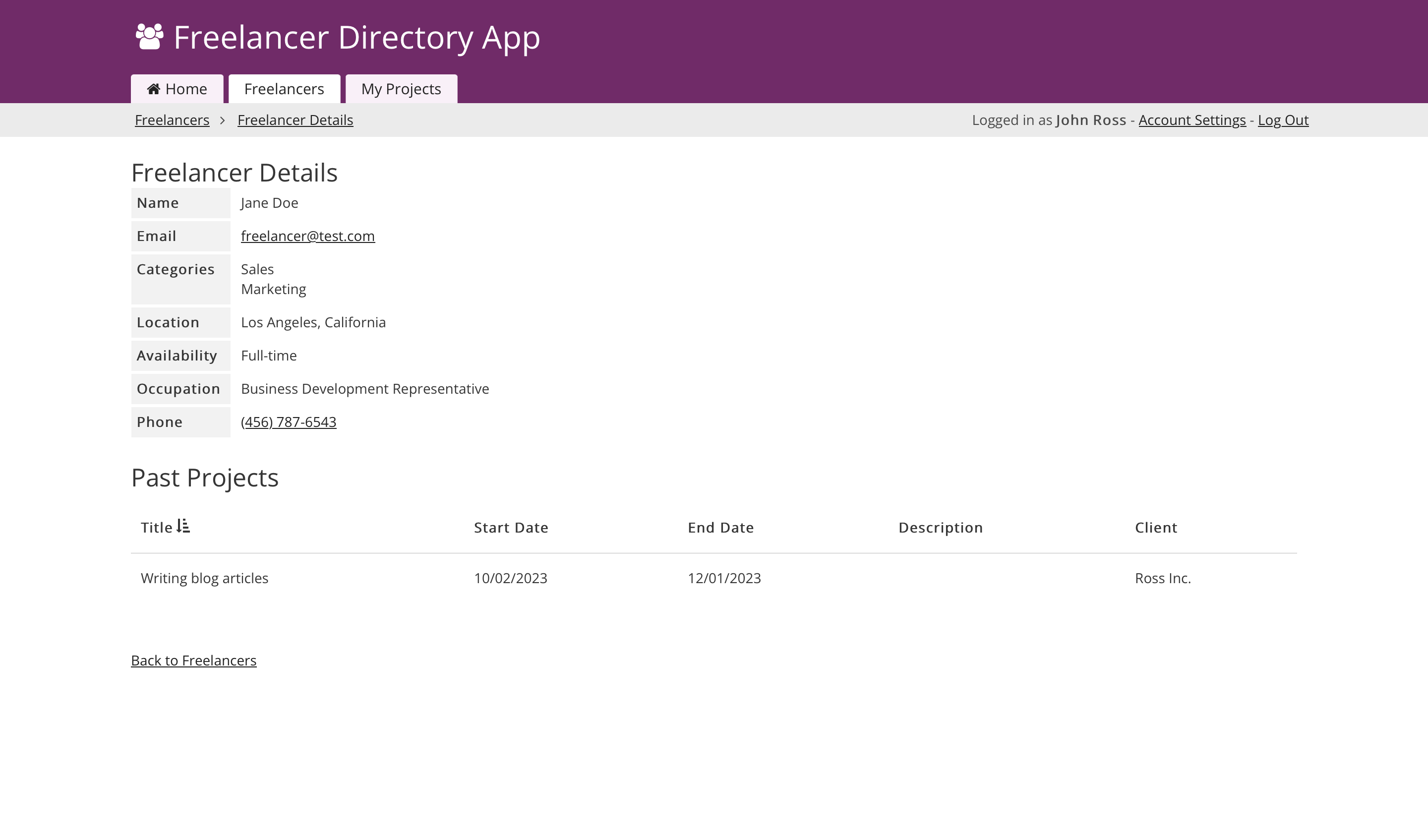Email freelancer@test.com link
Image resolution: width=1428 pixels, height=840 pixels.
[x=307, y=236]
